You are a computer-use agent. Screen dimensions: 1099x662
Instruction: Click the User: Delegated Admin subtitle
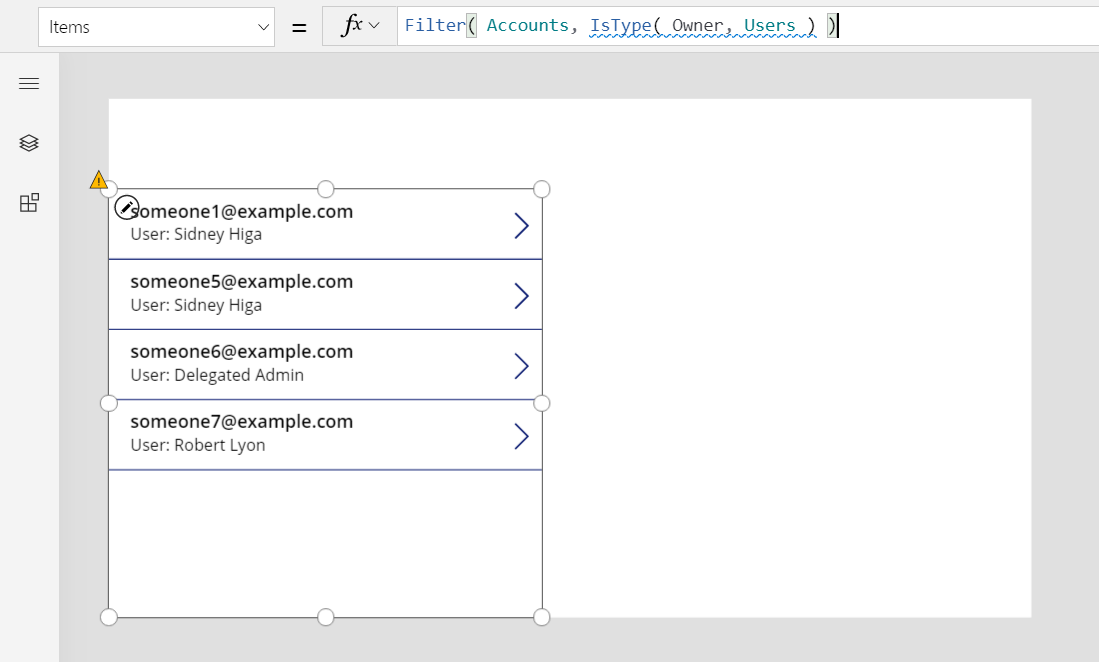(217, 375)
